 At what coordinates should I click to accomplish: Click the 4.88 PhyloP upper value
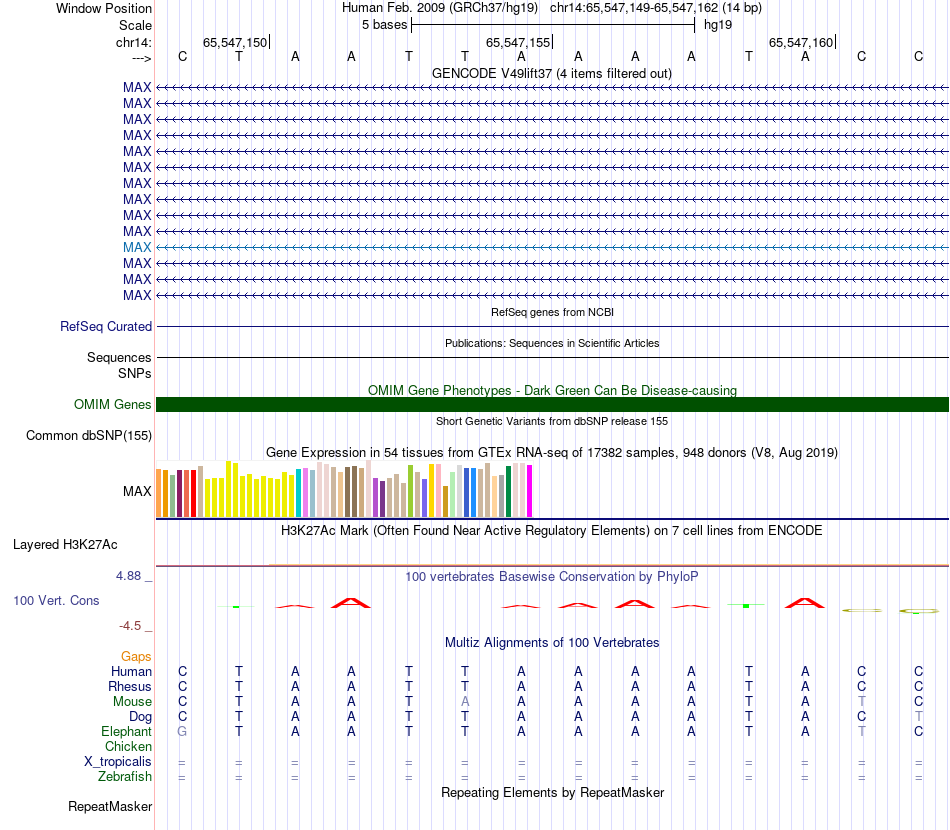128,576
